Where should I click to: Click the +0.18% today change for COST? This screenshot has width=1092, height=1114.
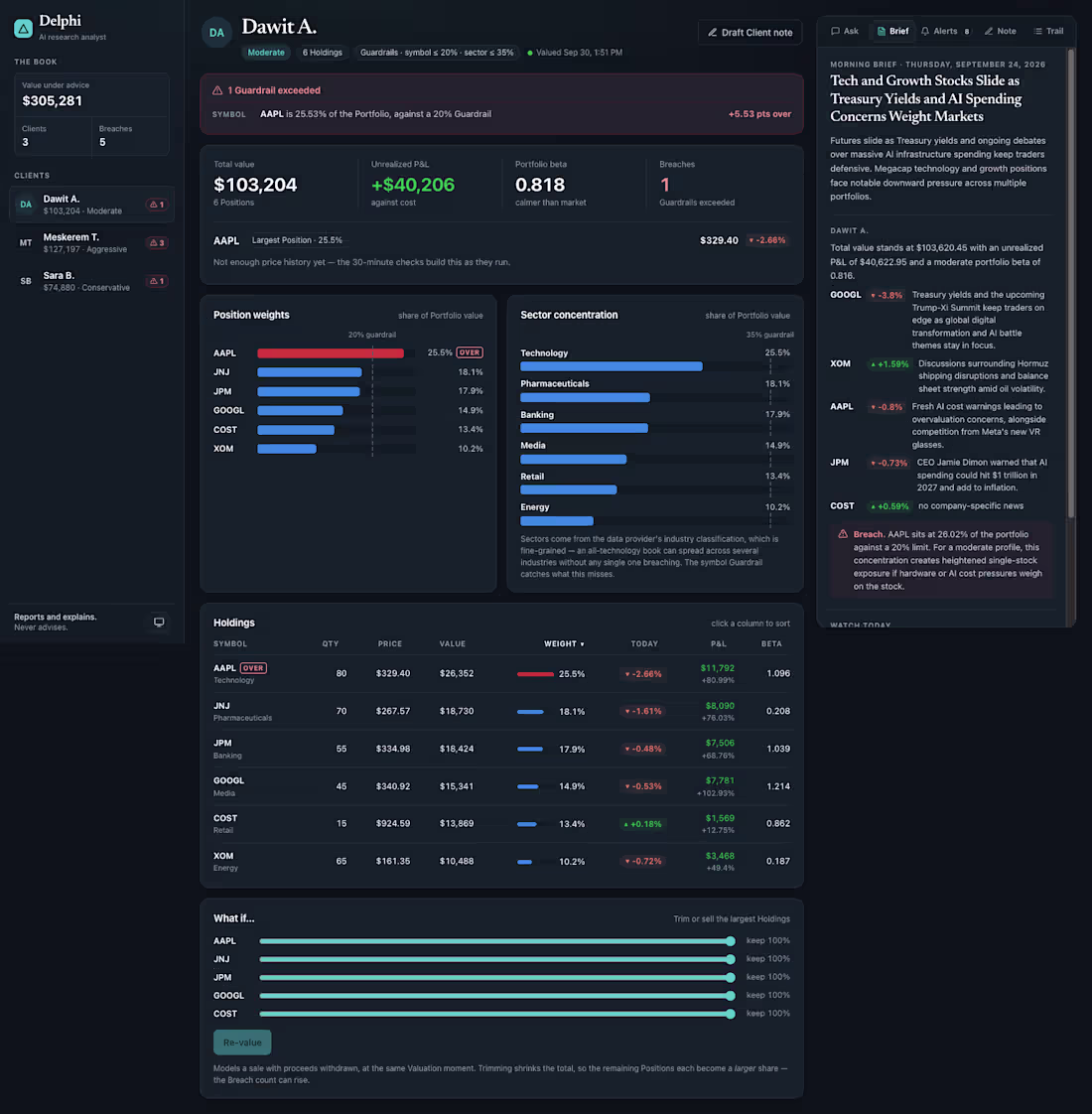pos(642,824)
